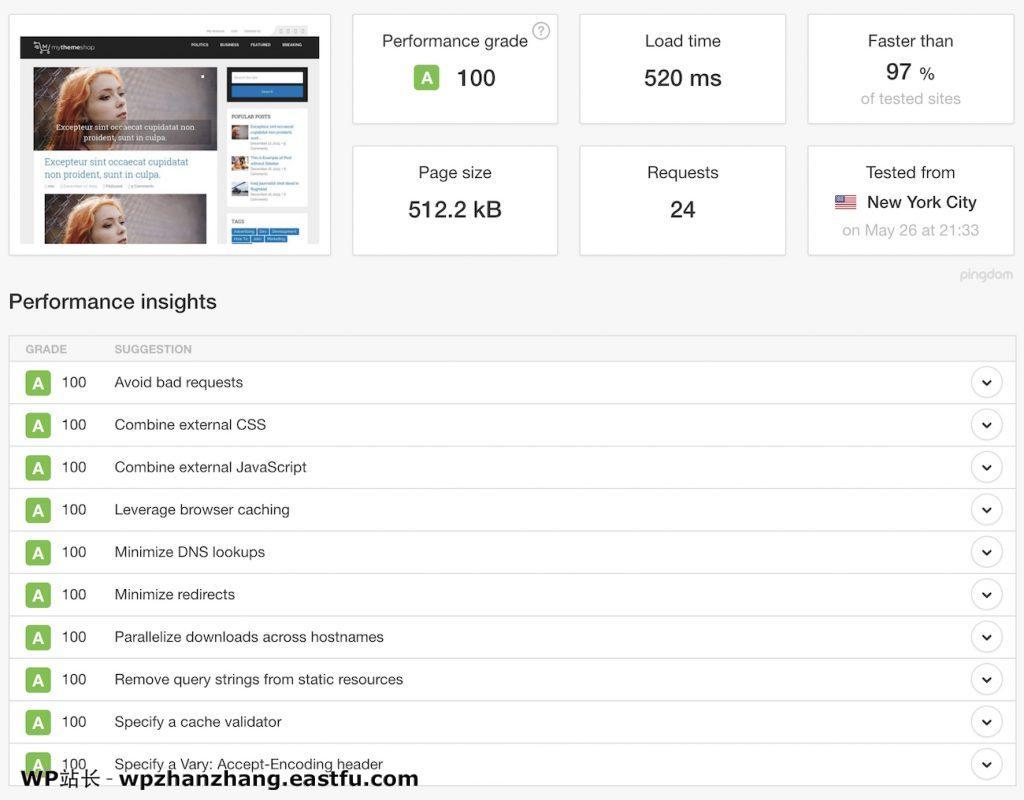Click the US flag icon under Tested from
Viewport: 1024px width, 800px height.
pos(843,202)
